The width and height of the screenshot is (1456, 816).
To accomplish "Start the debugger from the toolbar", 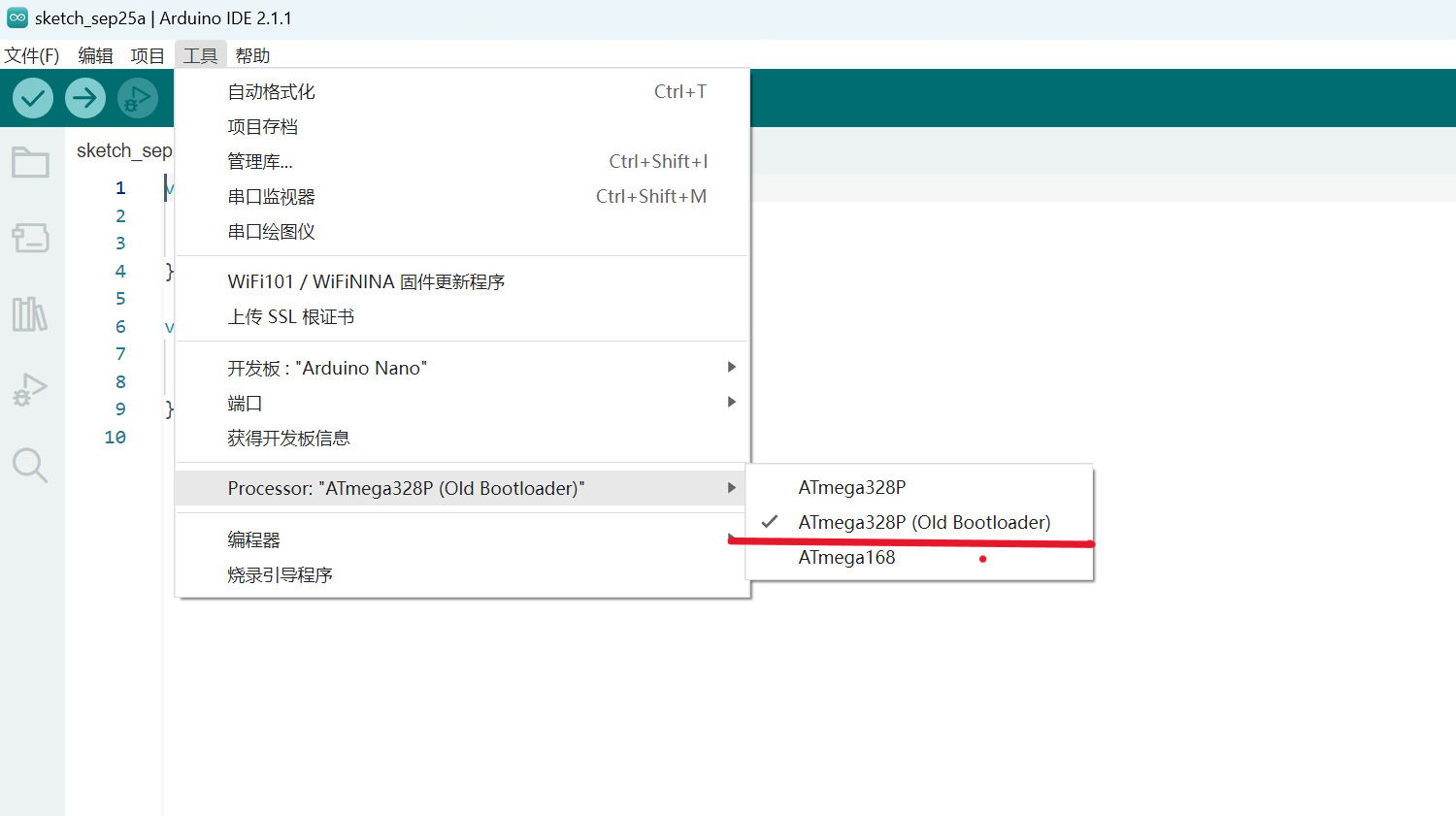I will pyautogui.click(x=138, y=98).
